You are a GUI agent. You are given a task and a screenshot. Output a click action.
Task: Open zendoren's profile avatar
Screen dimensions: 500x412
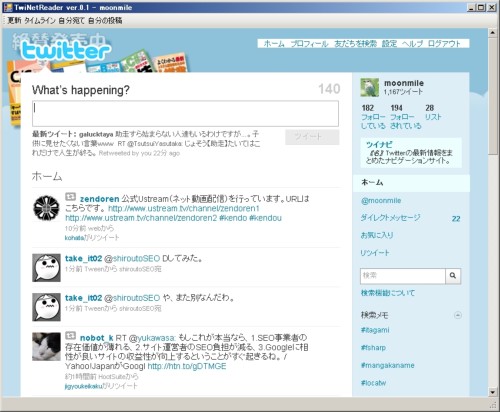(46, 208)
